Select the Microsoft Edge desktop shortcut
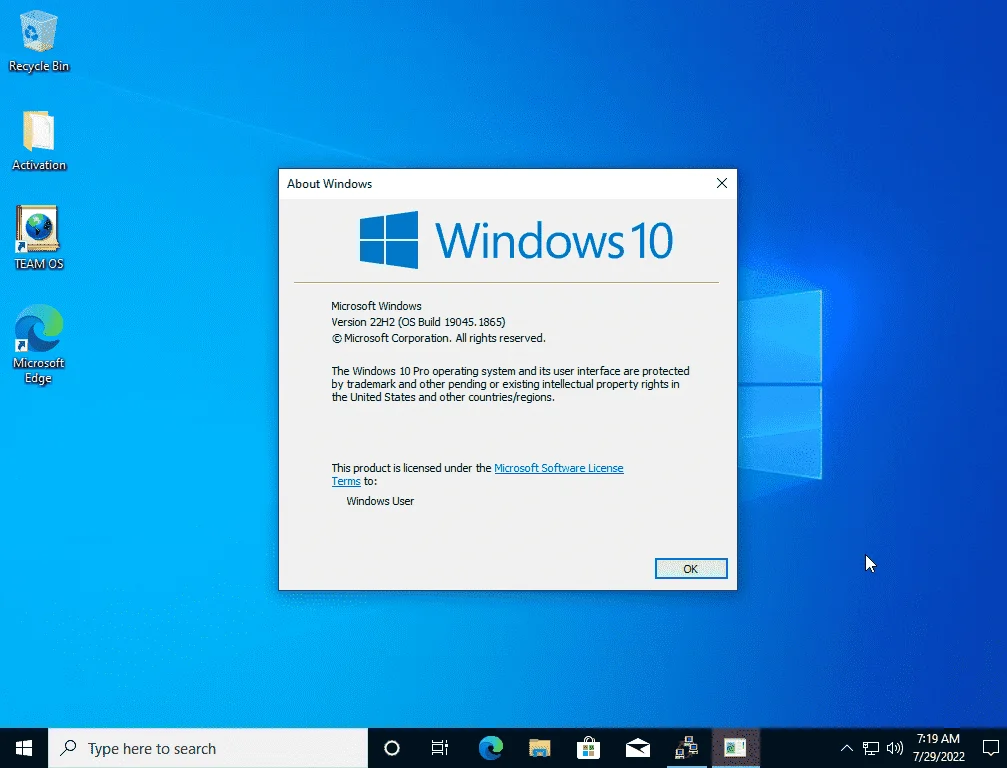The height and width of the screenshot is (768, 1007). coord(39,344)
